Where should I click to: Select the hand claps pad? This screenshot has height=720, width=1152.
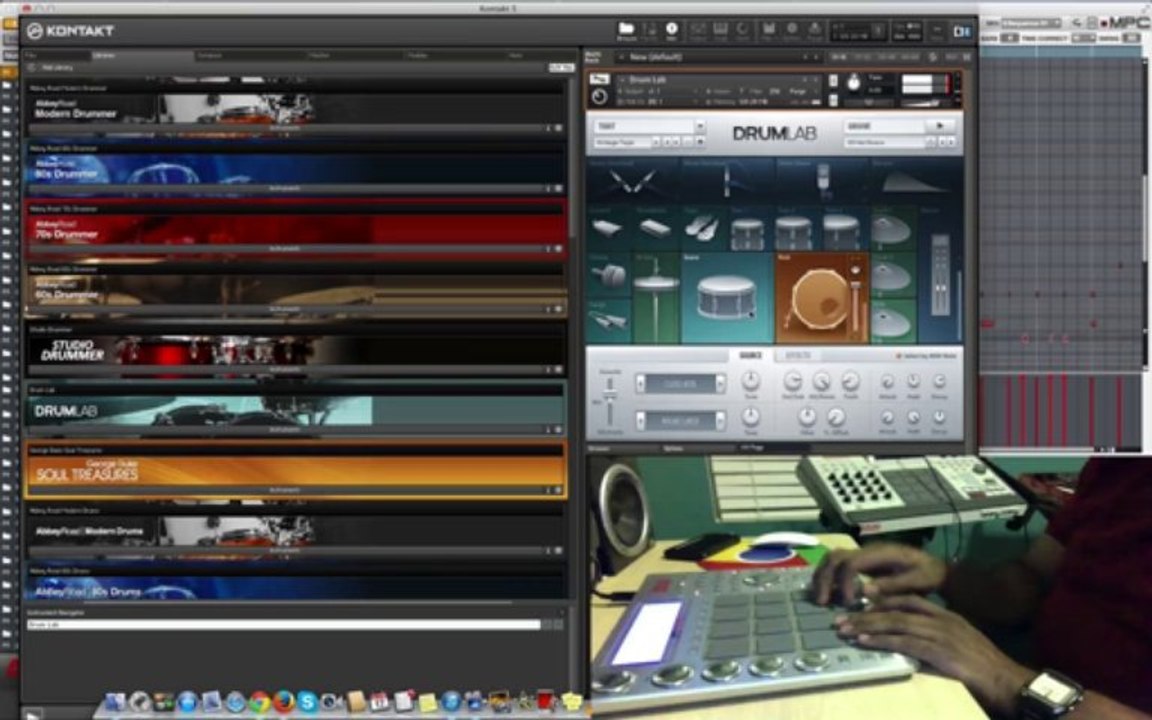pos(702,228)
